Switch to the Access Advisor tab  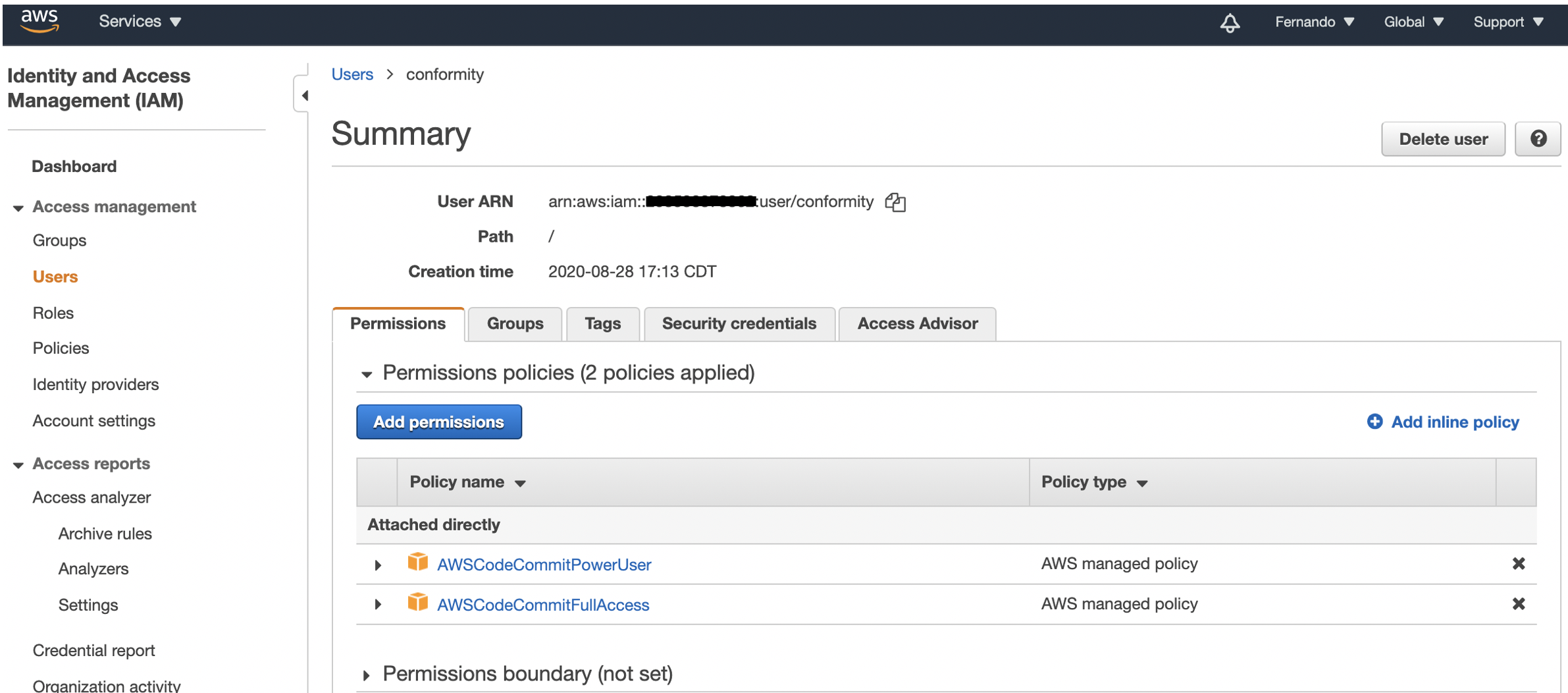tap(917, 324)
